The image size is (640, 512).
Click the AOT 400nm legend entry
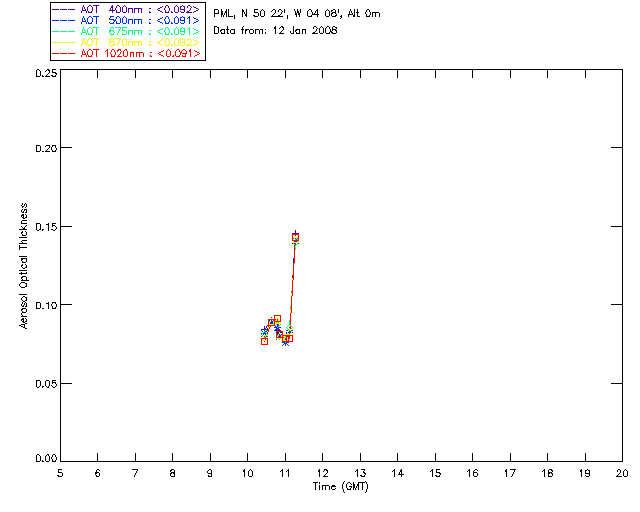127,9
